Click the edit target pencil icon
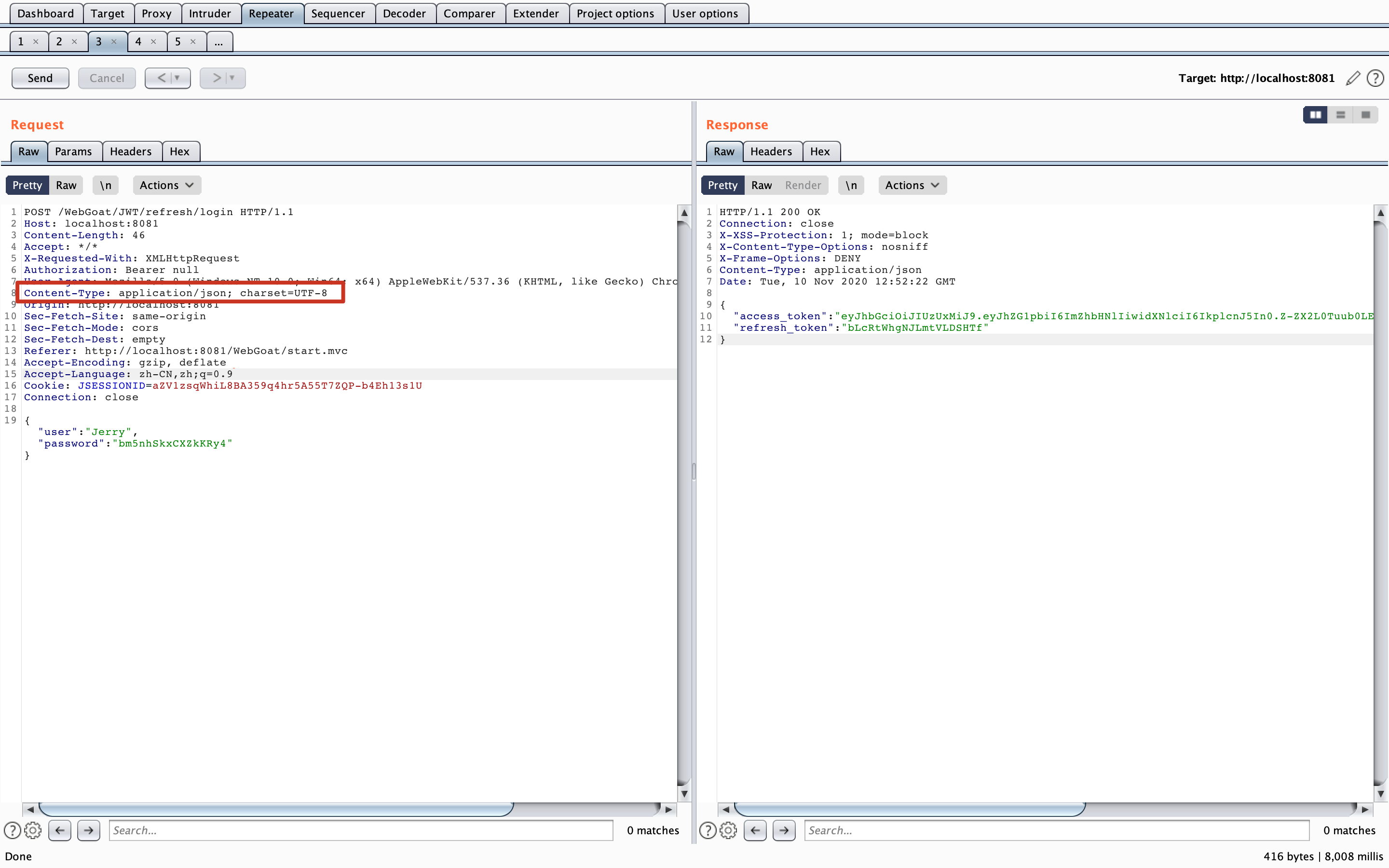Viewport: 1389px width, 868px height. click(1353, 78)
